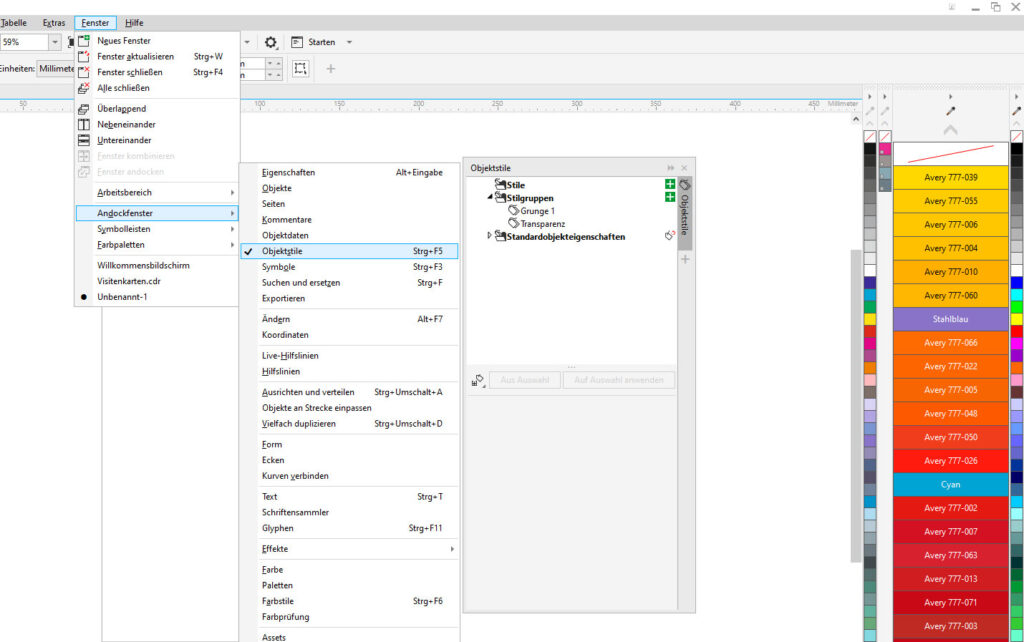Click the Untereinander tile icon
Image resolution: width=1024 pixels, height=642 pixels.
point(84,140)
